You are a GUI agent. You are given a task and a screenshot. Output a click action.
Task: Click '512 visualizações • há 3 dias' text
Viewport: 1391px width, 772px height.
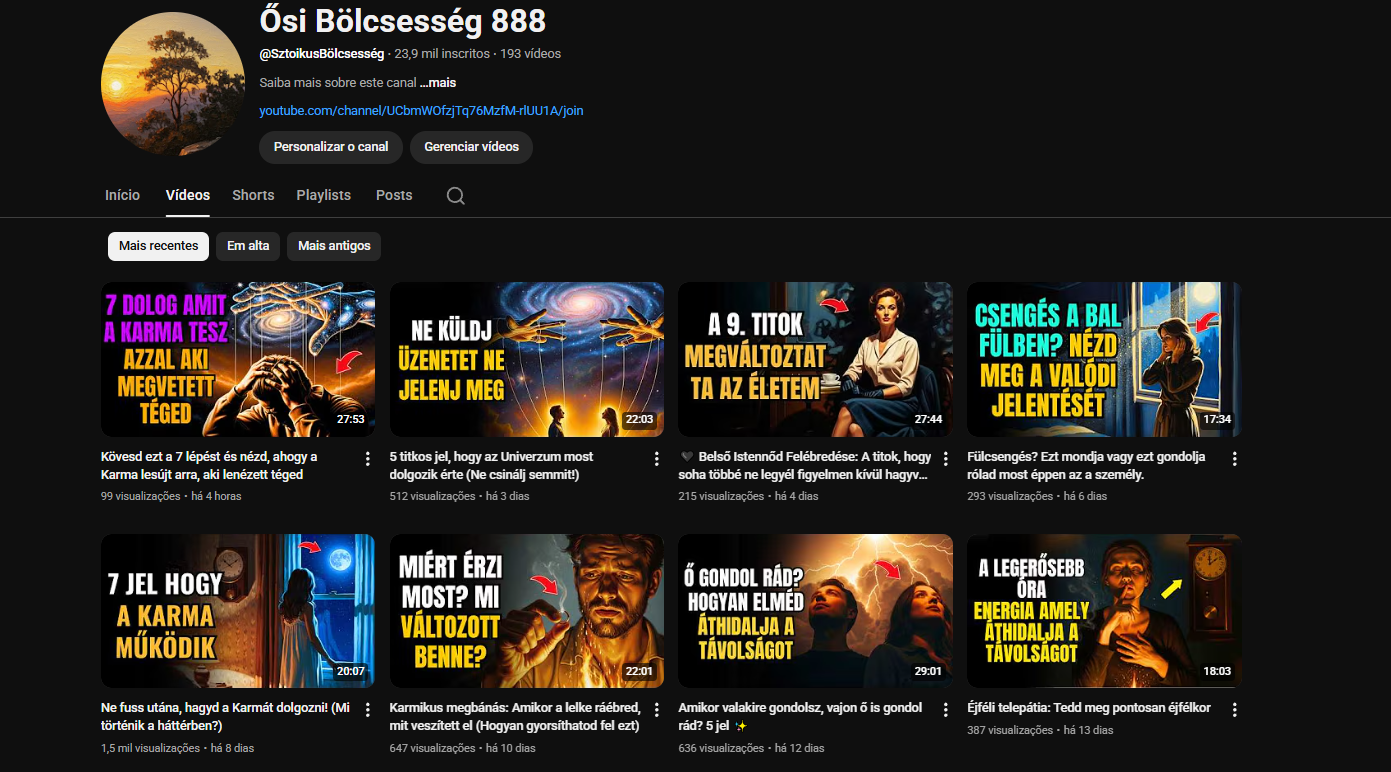click(459, 496)
